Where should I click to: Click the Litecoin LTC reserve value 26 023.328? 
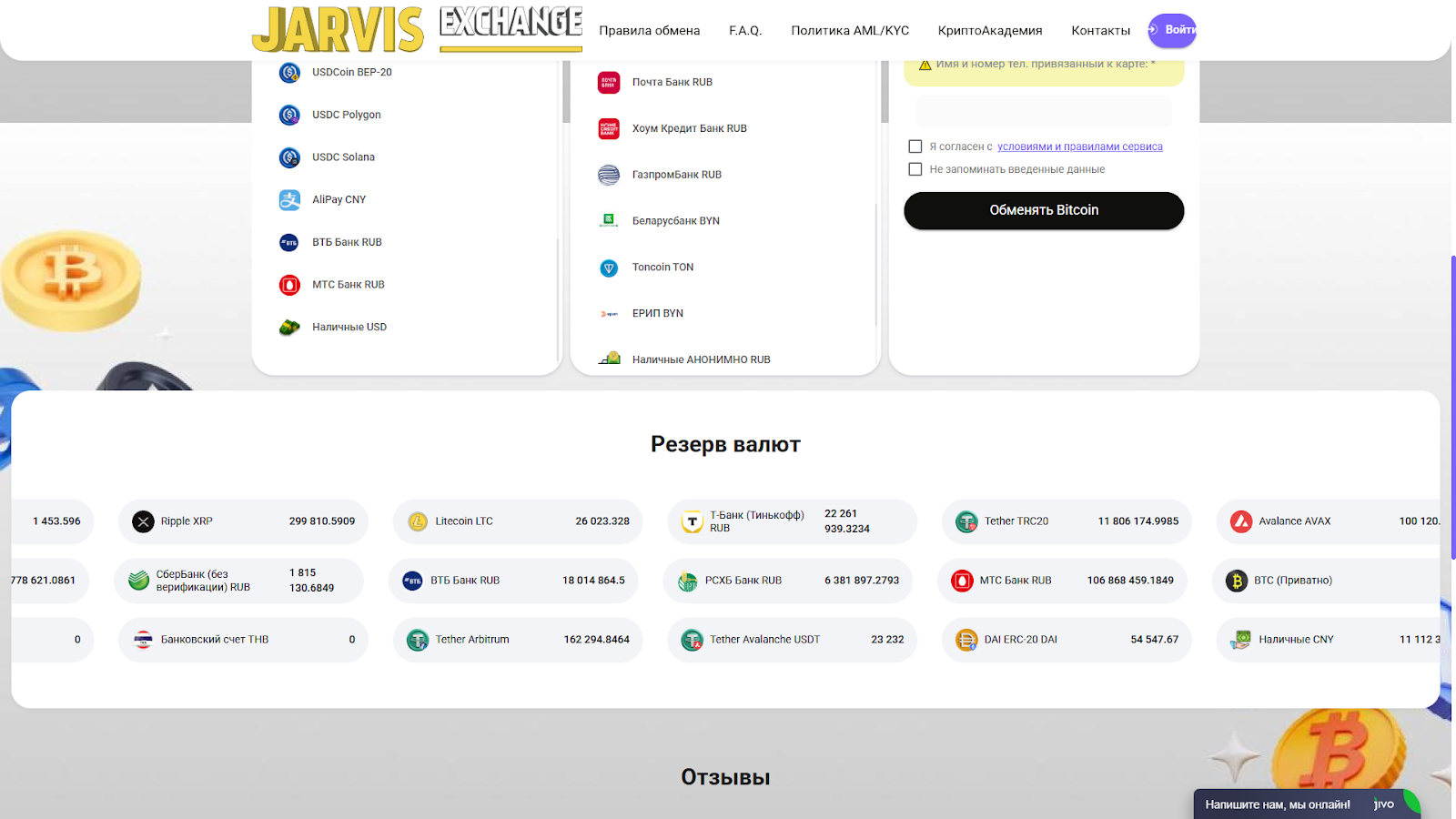602,521
